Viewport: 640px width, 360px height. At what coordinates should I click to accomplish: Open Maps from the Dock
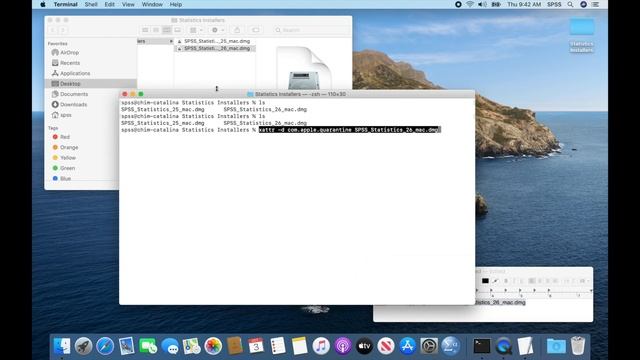pyautogui.click(x=191, y=346)
